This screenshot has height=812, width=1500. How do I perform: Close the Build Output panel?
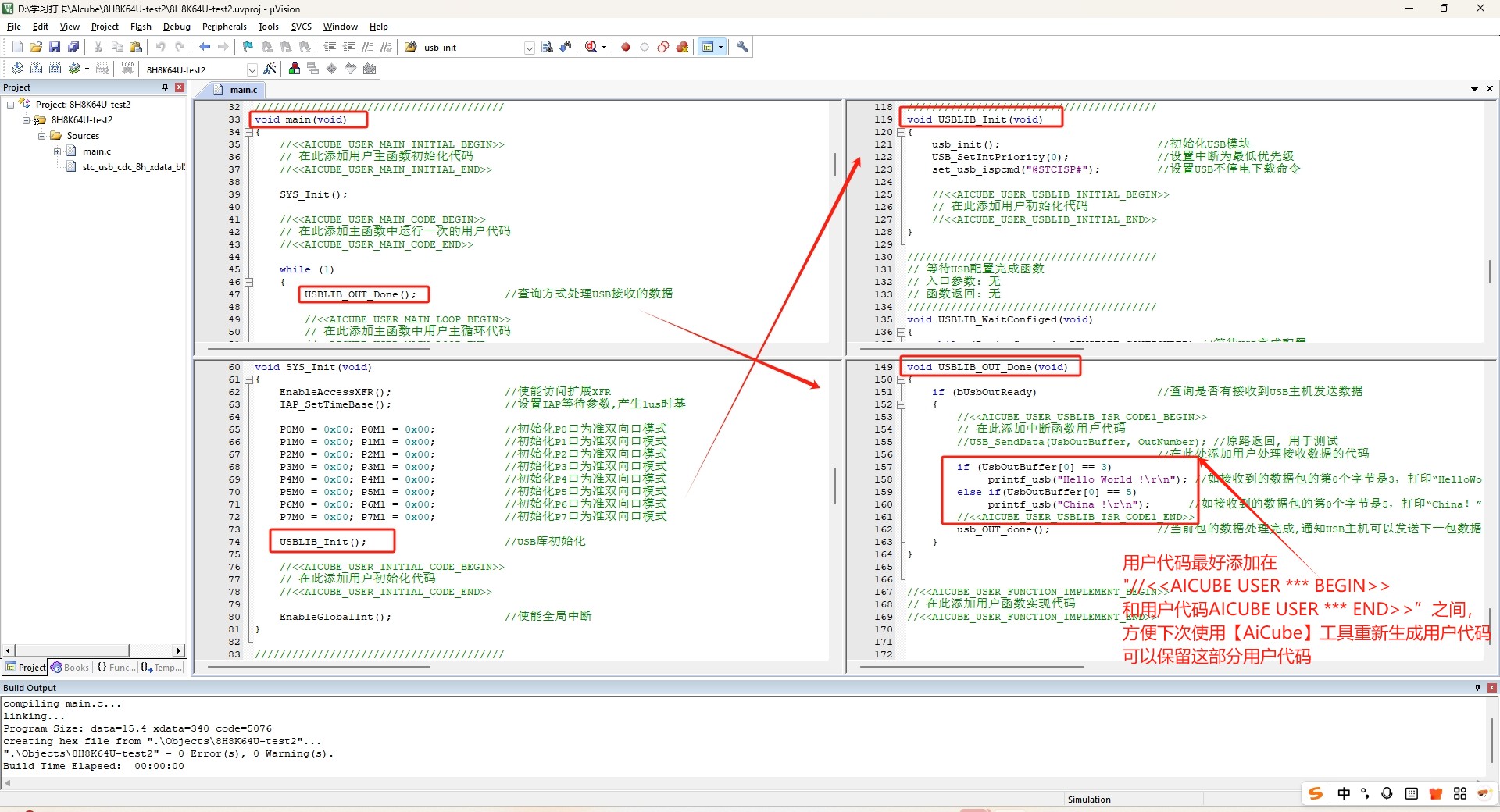1491,688
